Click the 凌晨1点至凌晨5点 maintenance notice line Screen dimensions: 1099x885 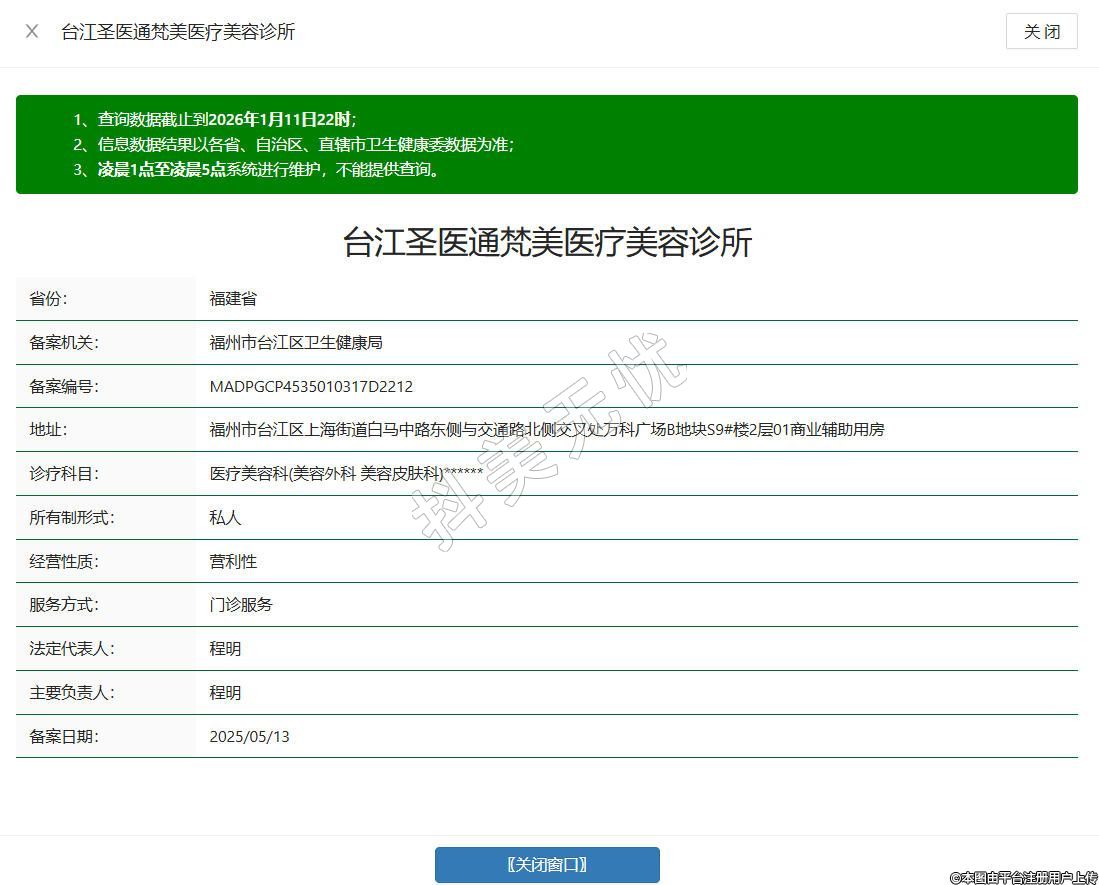click(x=257, y=169)
